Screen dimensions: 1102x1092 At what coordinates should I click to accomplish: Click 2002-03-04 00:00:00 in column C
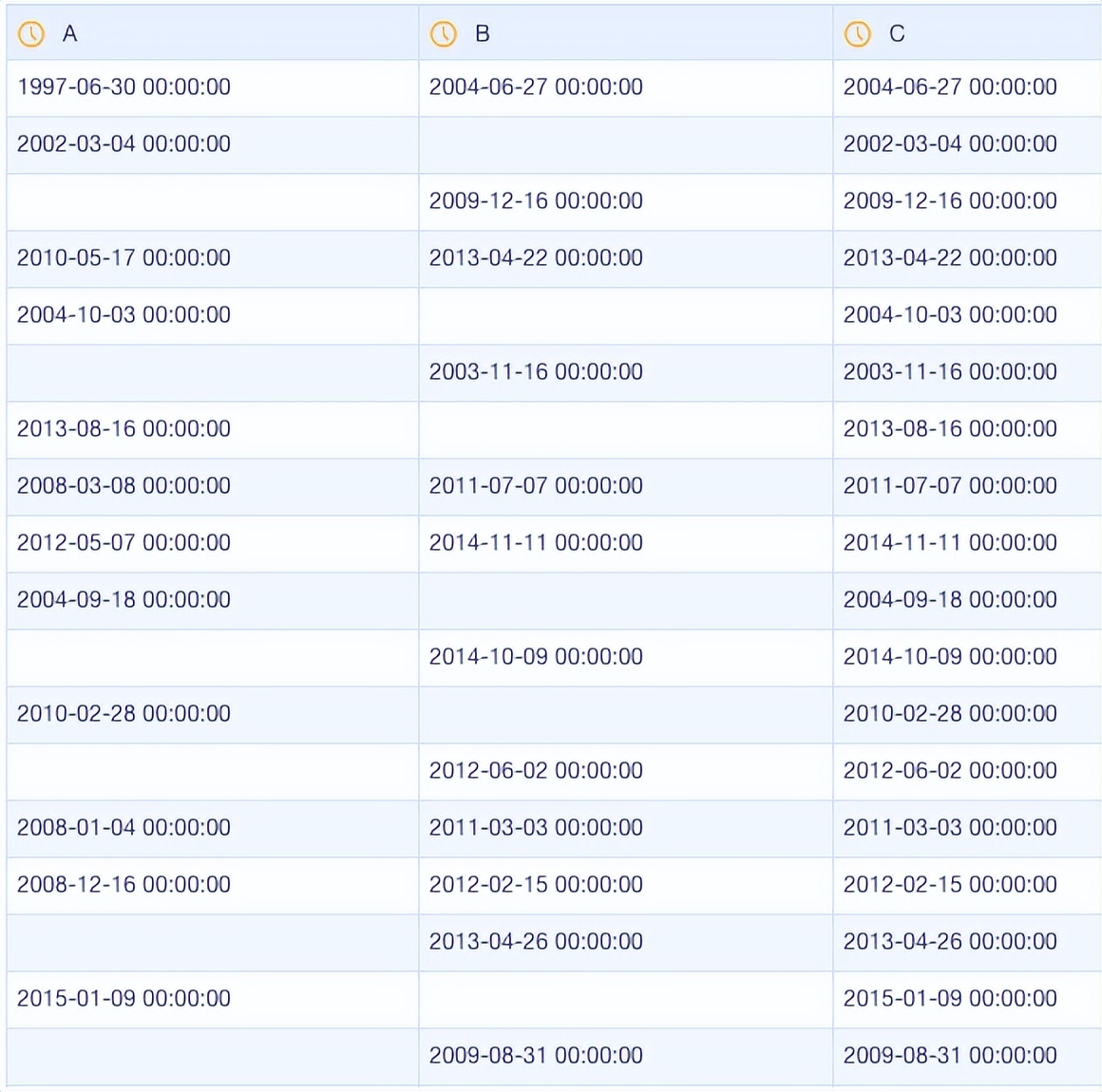(x=950, y=144)
